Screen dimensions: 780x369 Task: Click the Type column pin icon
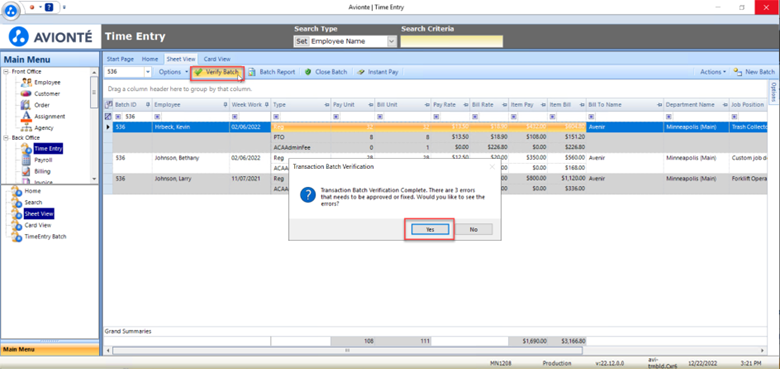click(x=327, y=105)
